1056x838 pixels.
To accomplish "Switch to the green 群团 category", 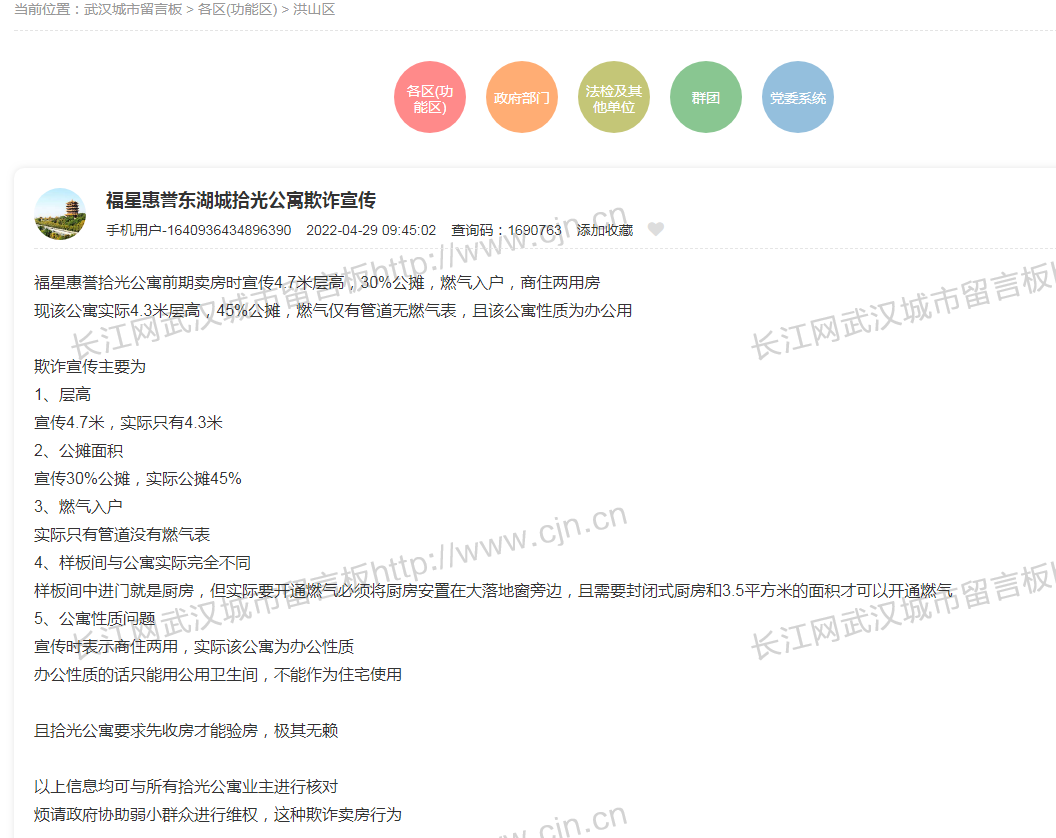I will (x=706, y=98).
